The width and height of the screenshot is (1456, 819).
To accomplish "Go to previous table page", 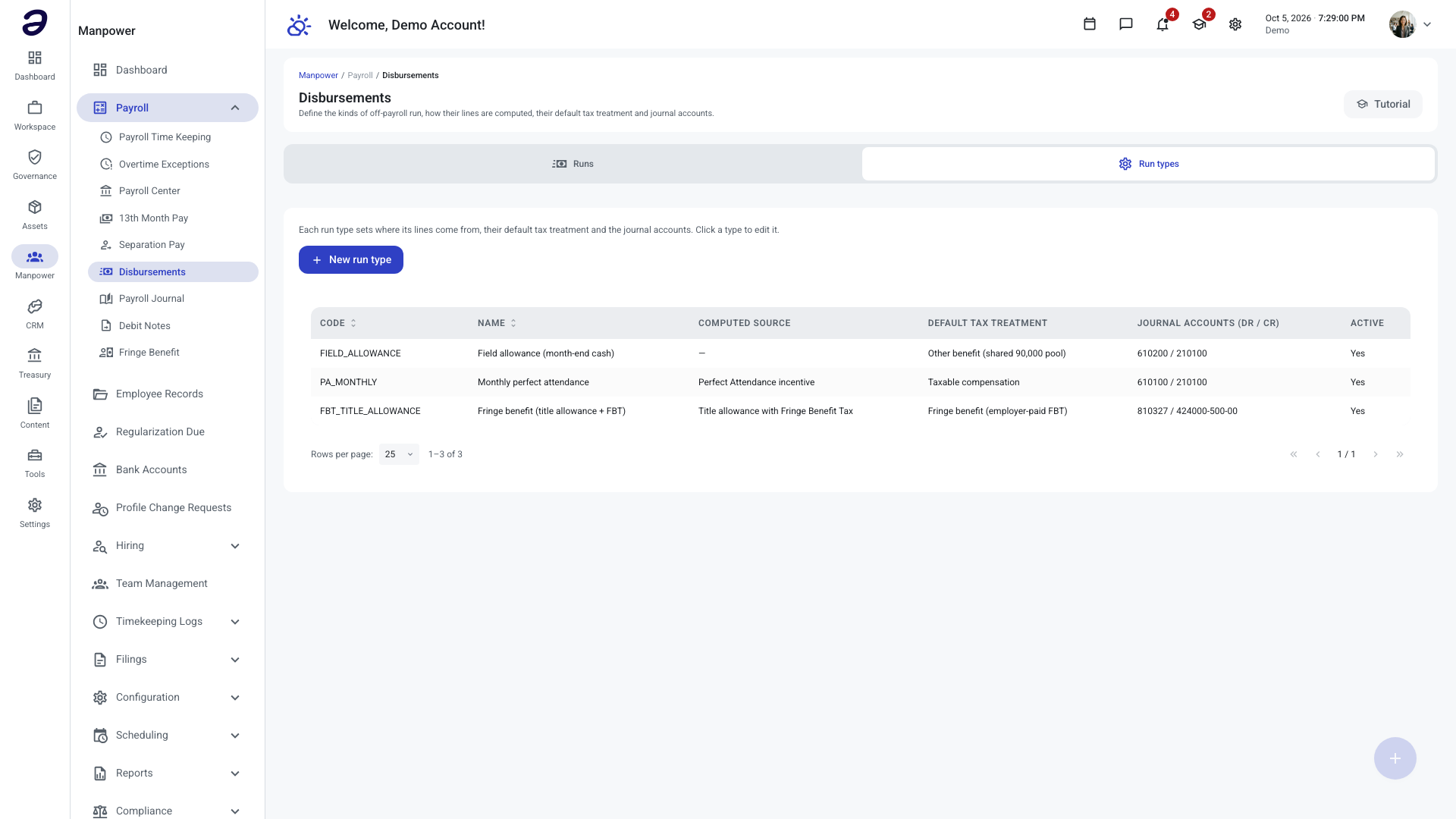I will tap(1318, 454).
